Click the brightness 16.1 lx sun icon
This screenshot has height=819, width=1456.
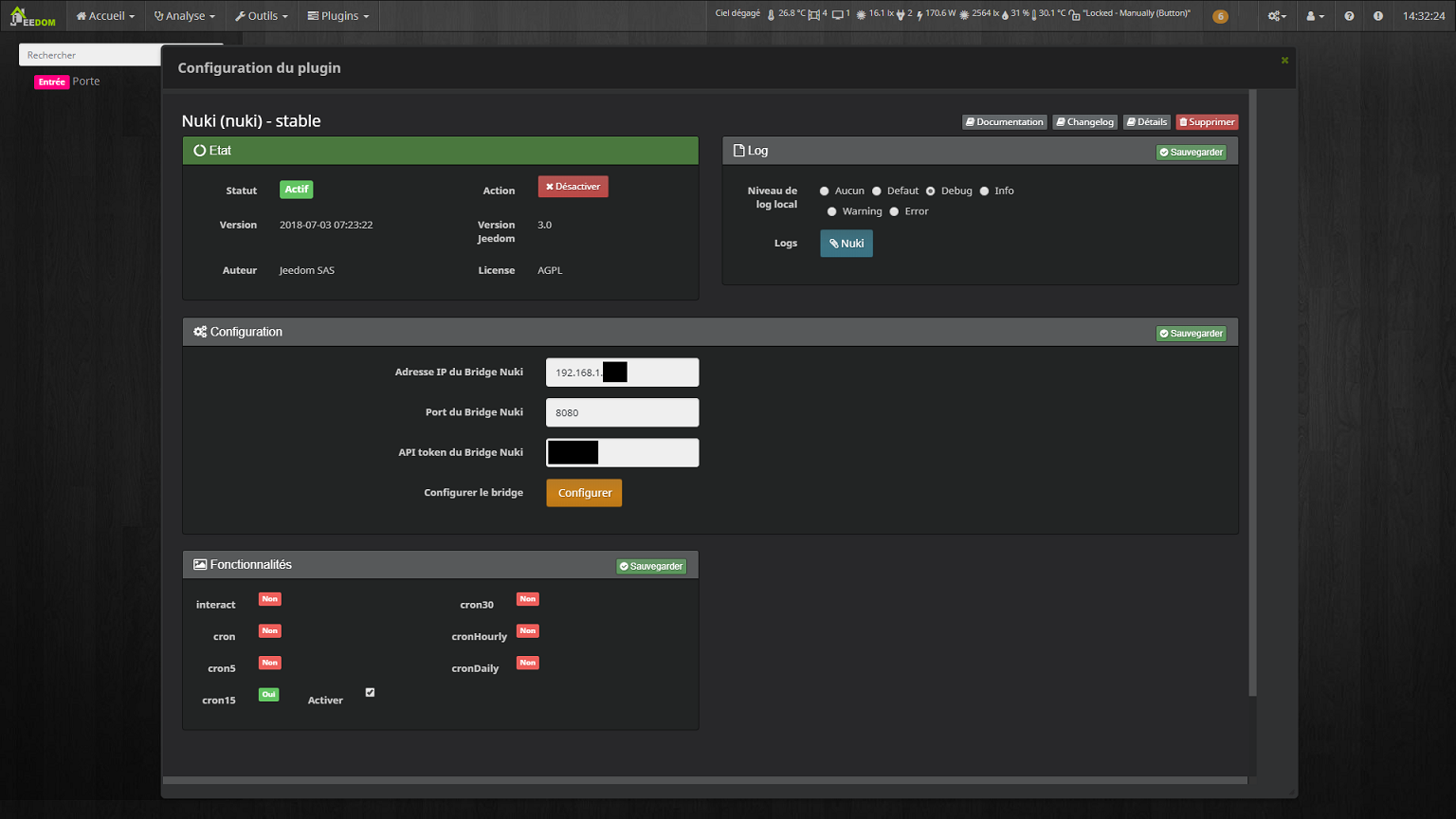(861, 14)
